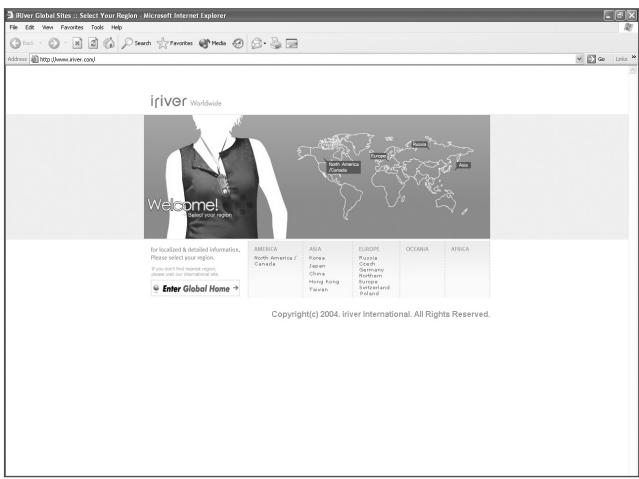Open the Northern Europe site link
Screen dimensions: 639x479
[370, 278]
